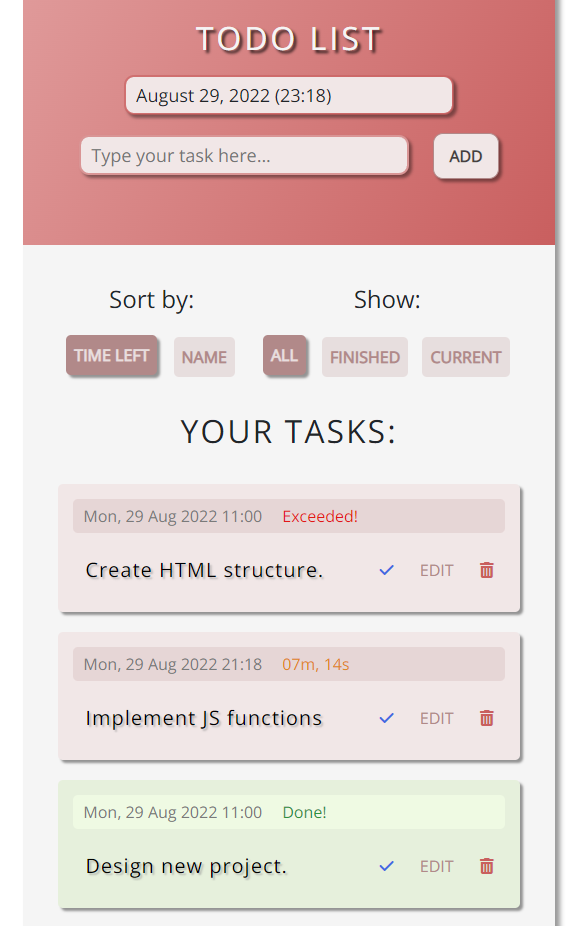
Task: Click the 'Show:' label
Action: pyautogui.click(x=387, y=300)
